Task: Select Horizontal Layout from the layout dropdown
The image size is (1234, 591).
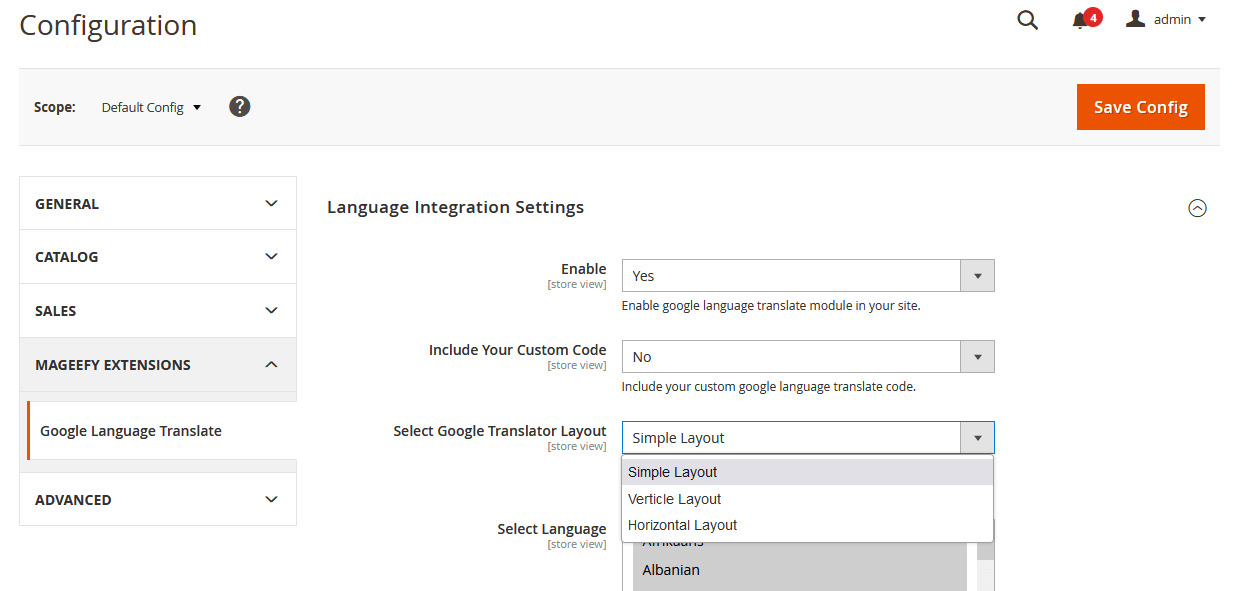Action: 682,524
